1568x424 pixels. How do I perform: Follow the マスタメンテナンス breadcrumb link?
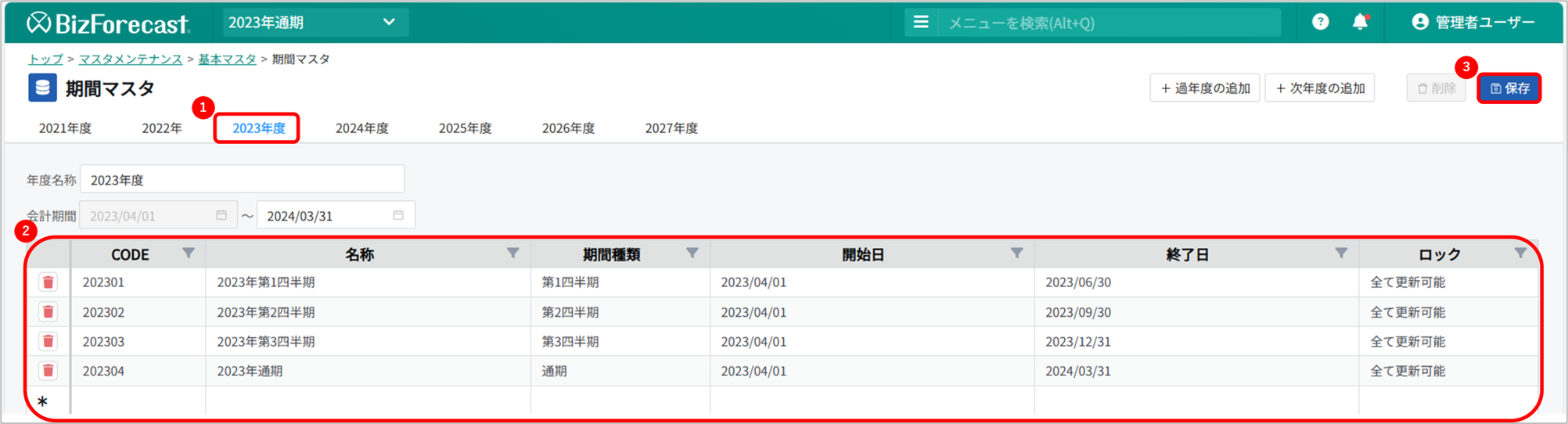point(130,59)
